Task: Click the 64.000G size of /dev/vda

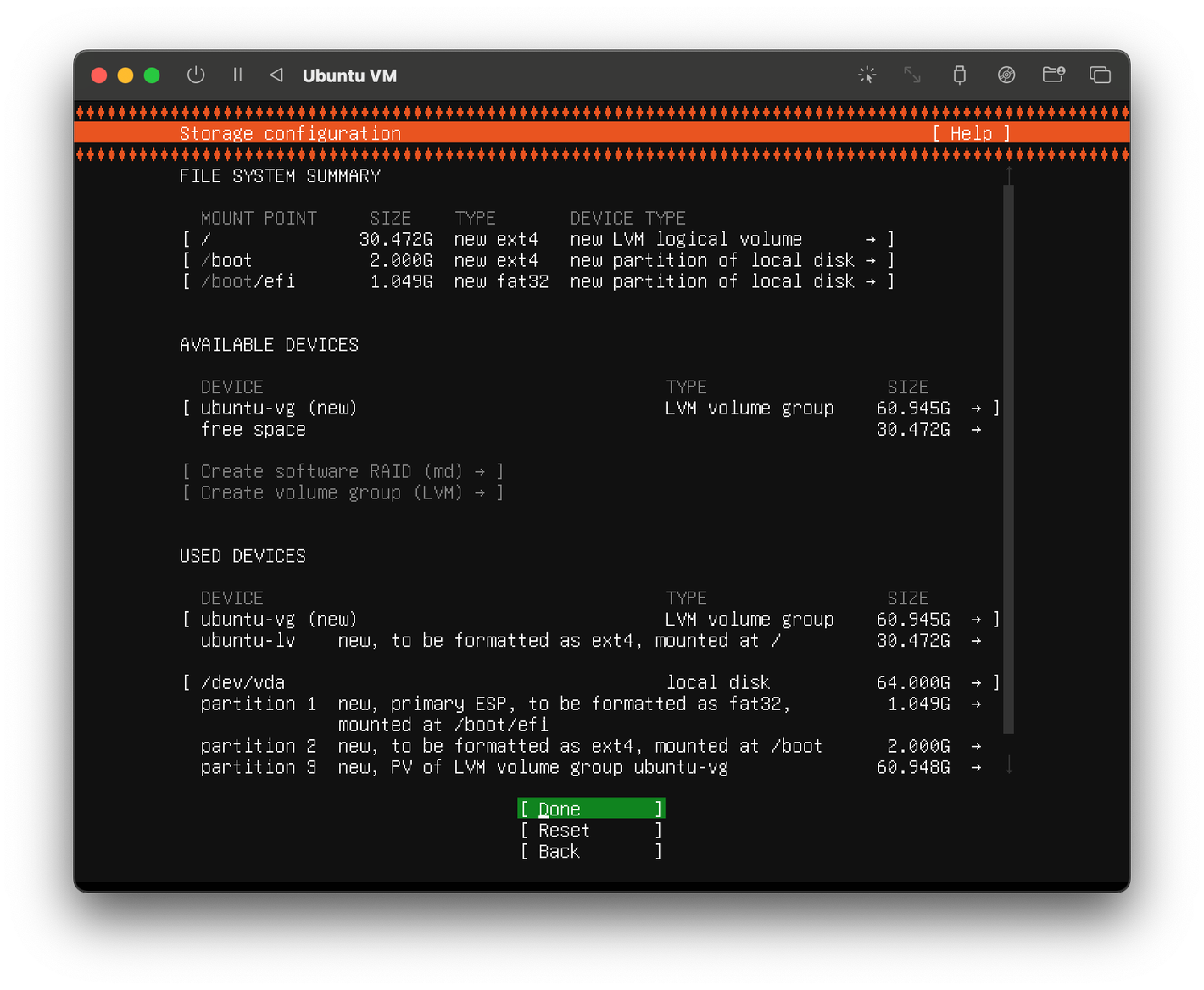Action: click(x=913, y=682)
